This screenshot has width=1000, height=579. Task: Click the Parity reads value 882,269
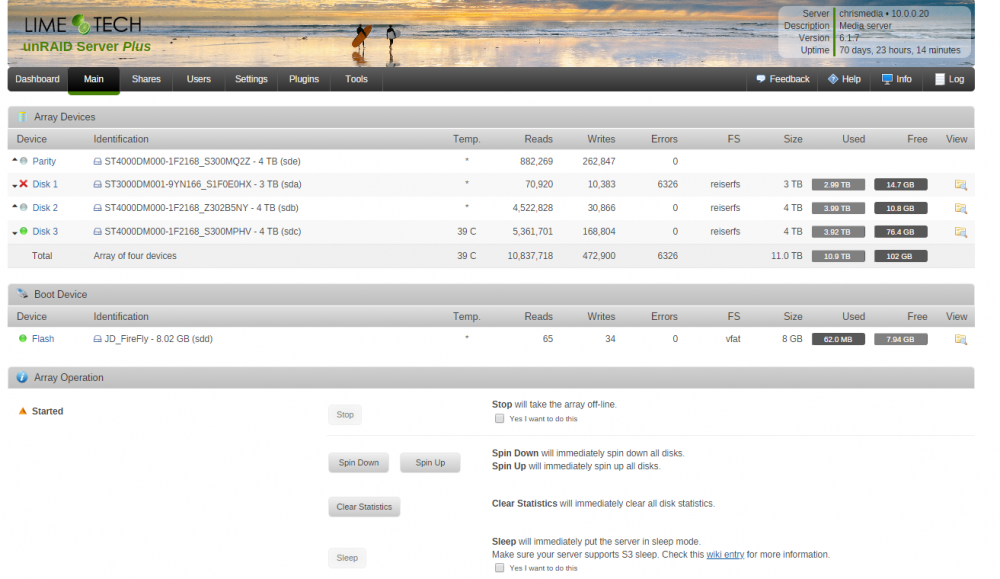click(536, 161)
